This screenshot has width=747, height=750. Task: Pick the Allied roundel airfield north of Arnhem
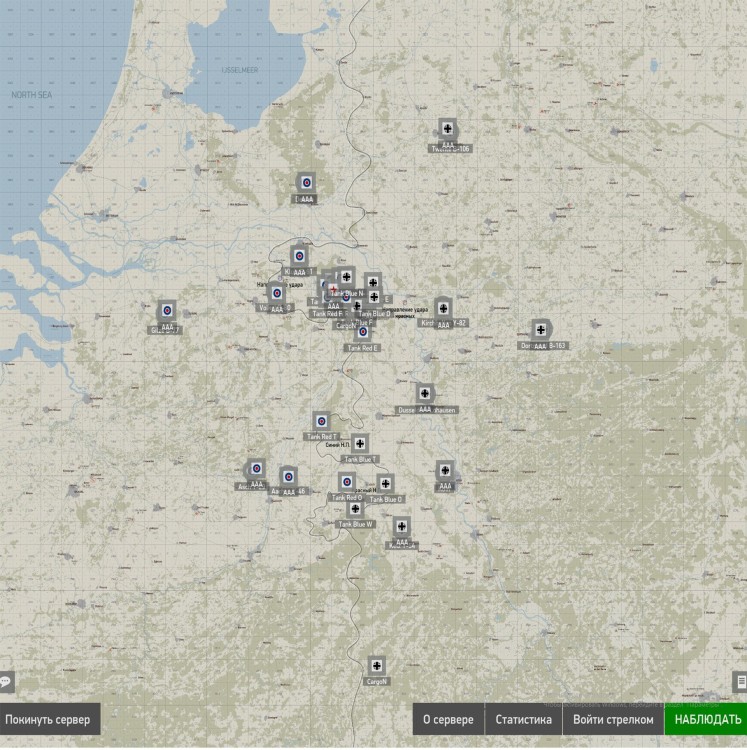click(x=306, y=182)
